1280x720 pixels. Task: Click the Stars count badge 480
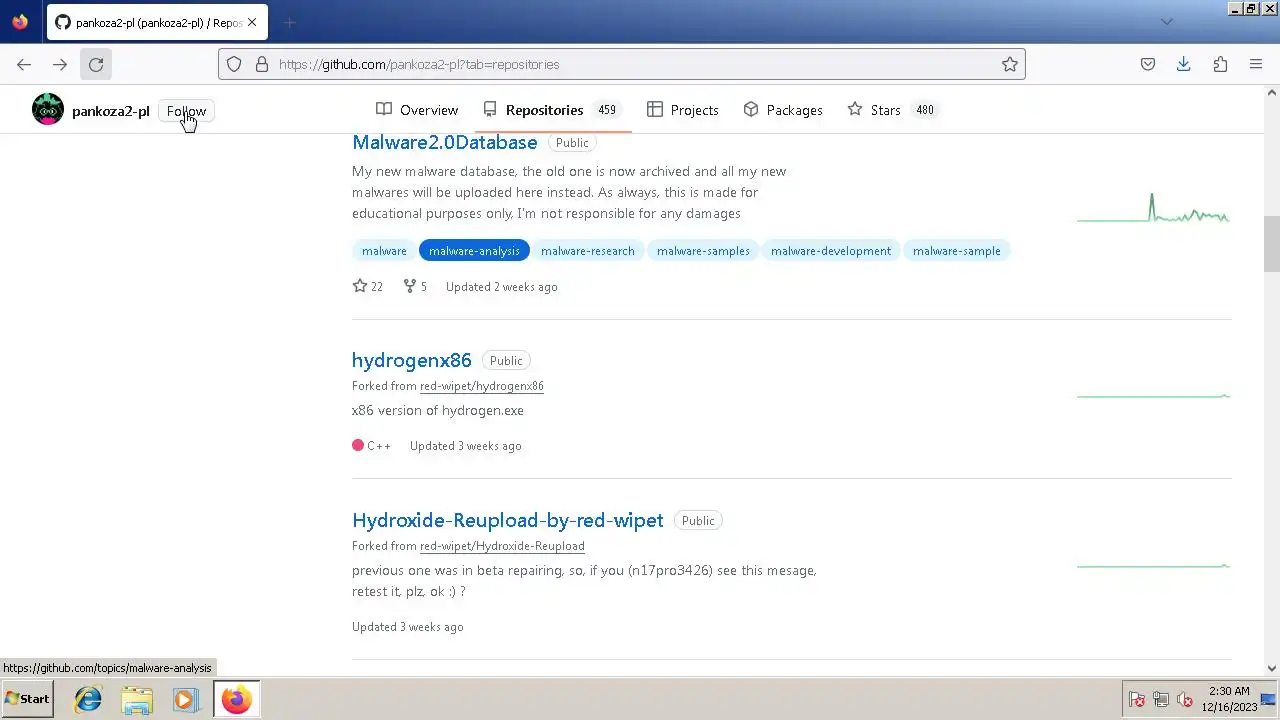pos(925,110)
